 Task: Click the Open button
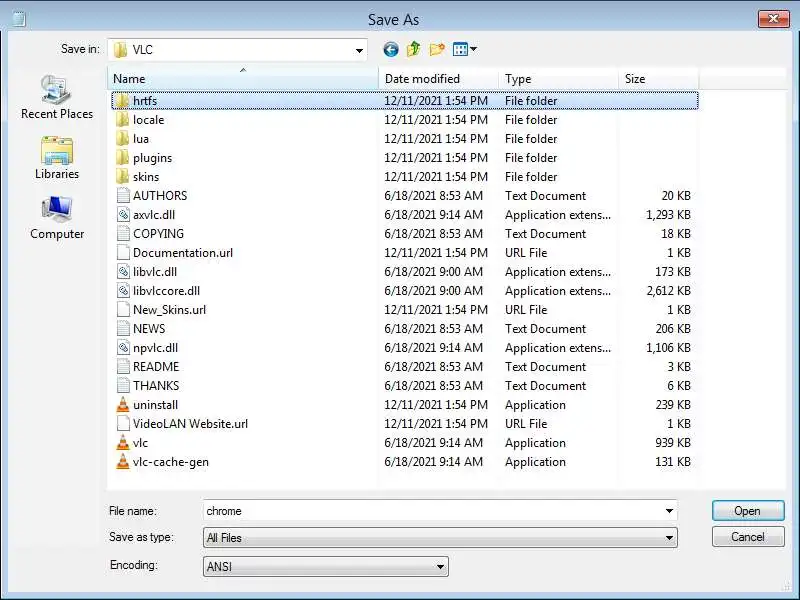point(748,511)
